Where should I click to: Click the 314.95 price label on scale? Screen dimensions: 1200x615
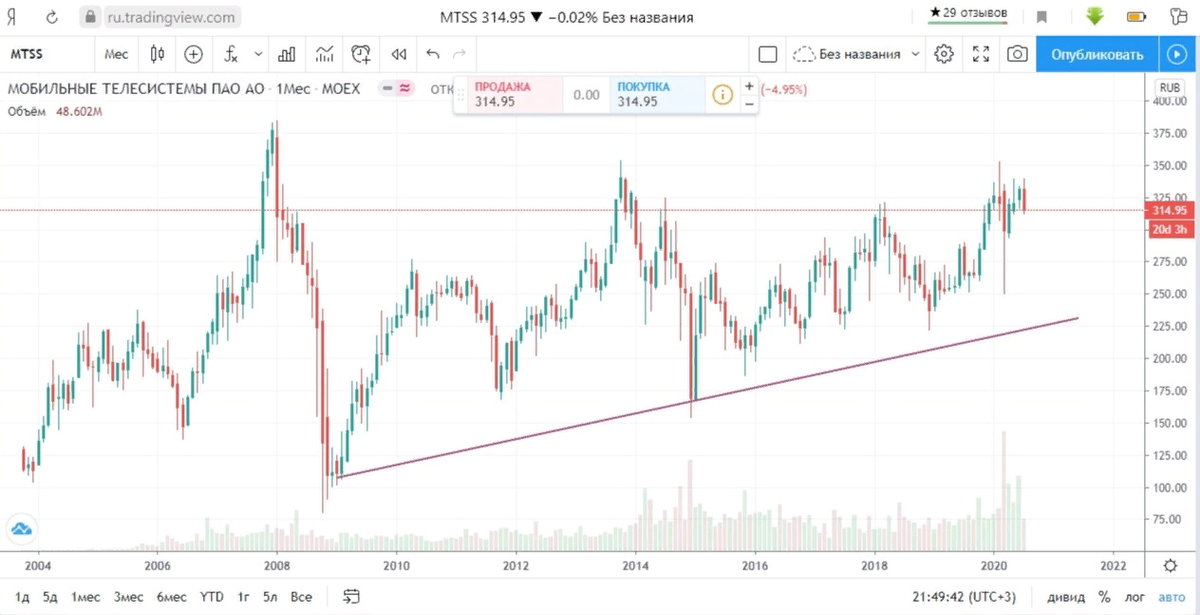(x=1169, y=210)
